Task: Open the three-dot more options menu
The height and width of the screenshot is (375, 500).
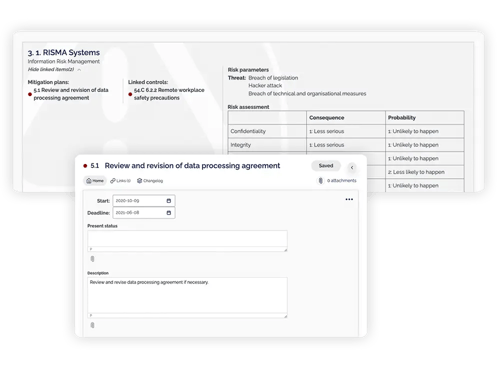Action: (349, 199)
